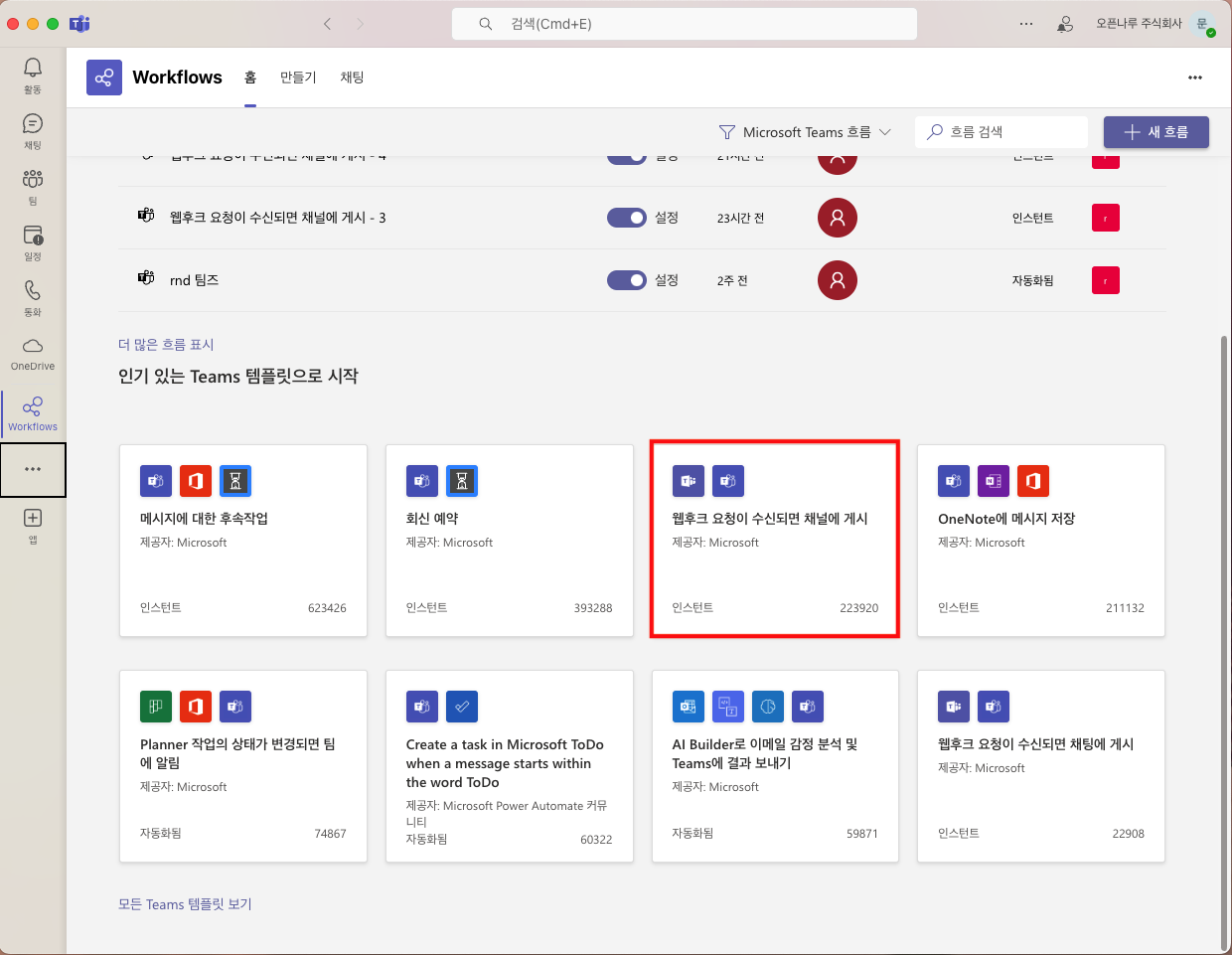The height and width of the screenshot is (955, 1232).
Task: Click the 새 흐름 button
Action: tap(1155, 132)
